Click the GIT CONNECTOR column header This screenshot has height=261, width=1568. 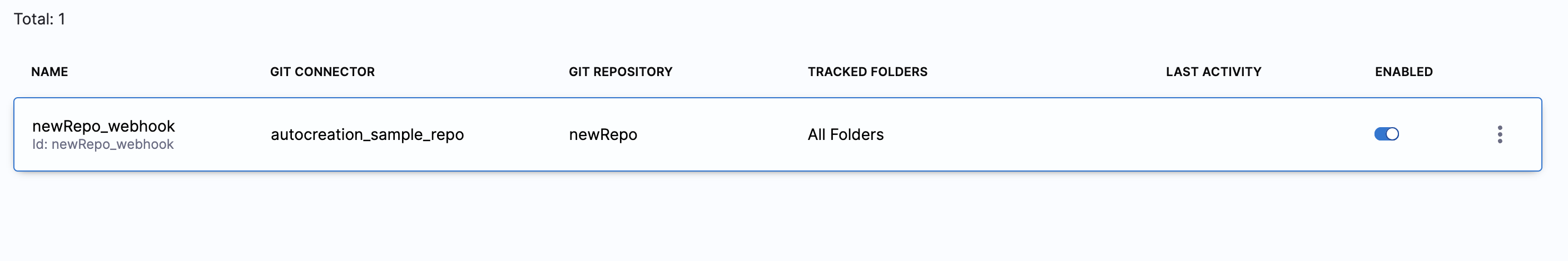point(322,72)
